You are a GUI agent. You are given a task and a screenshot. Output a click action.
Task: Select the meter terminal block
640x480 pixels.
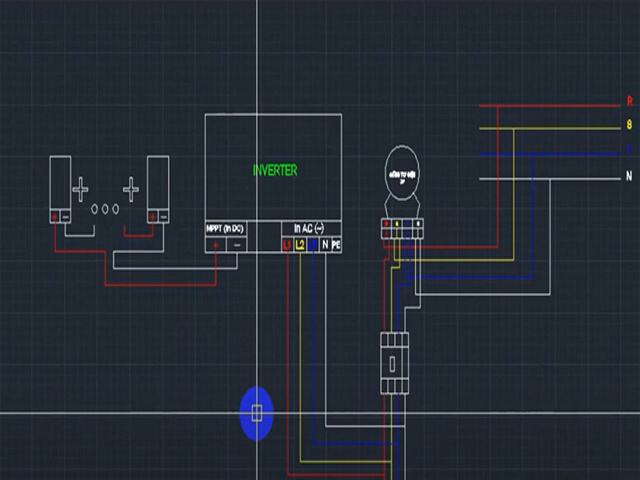pyautogui.click(x=402, y=229)
